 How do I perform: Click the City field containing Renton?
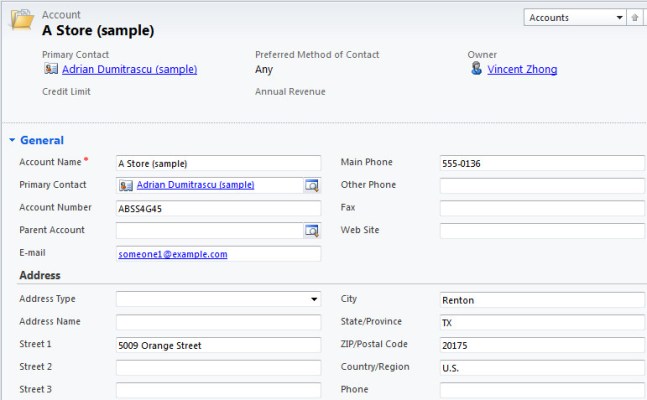click(542, 300)
